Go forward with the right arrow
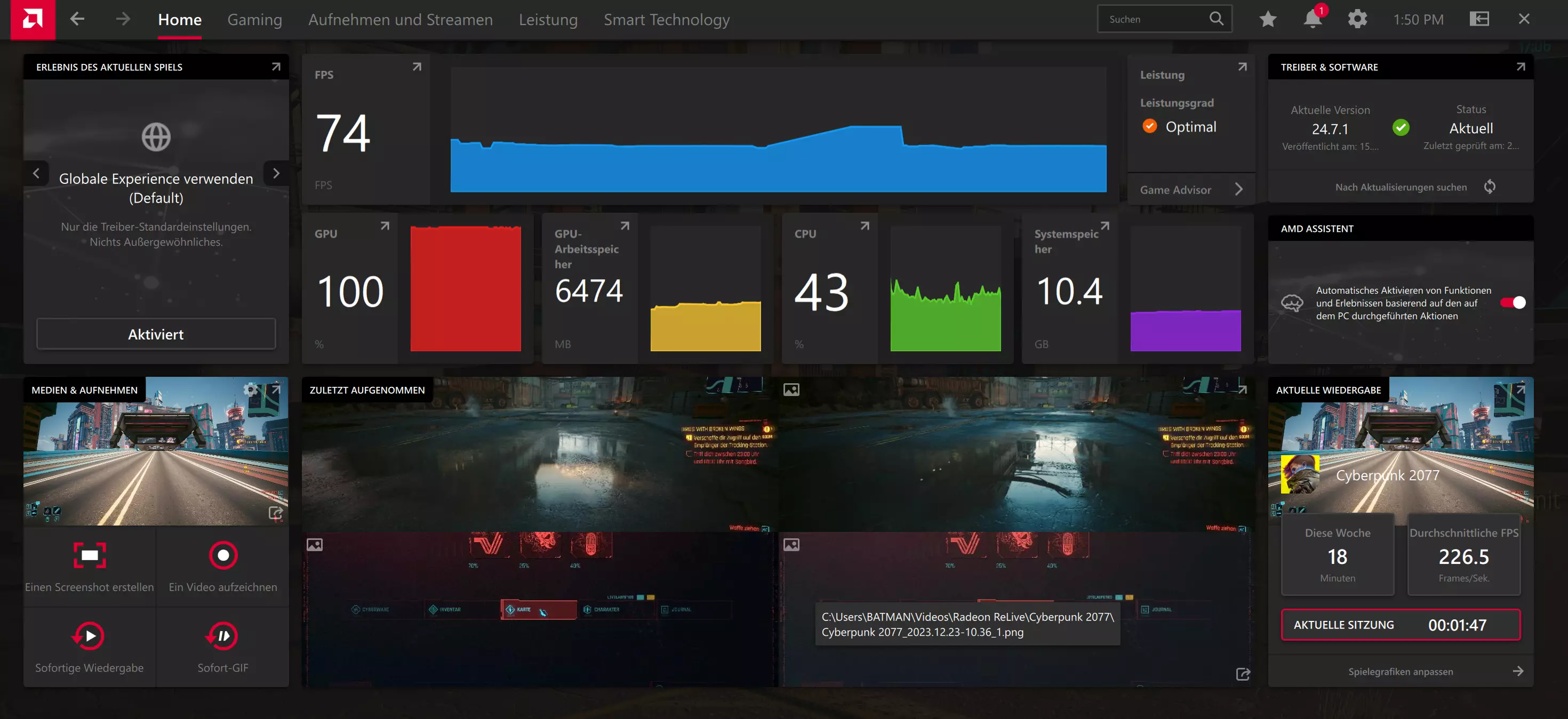Screen dimensions: 1568x719 (x=123, y=19)
